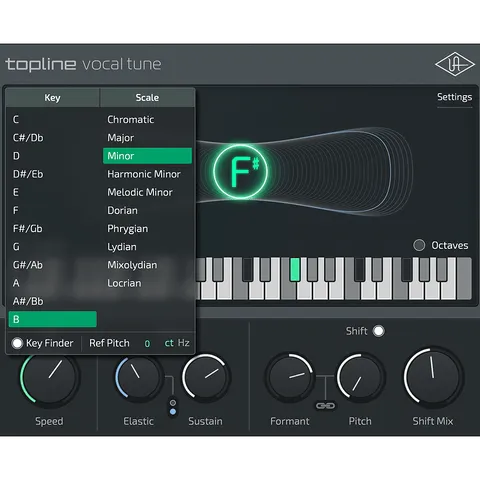Click the highlighted green piano key

(x=295, y=269)
